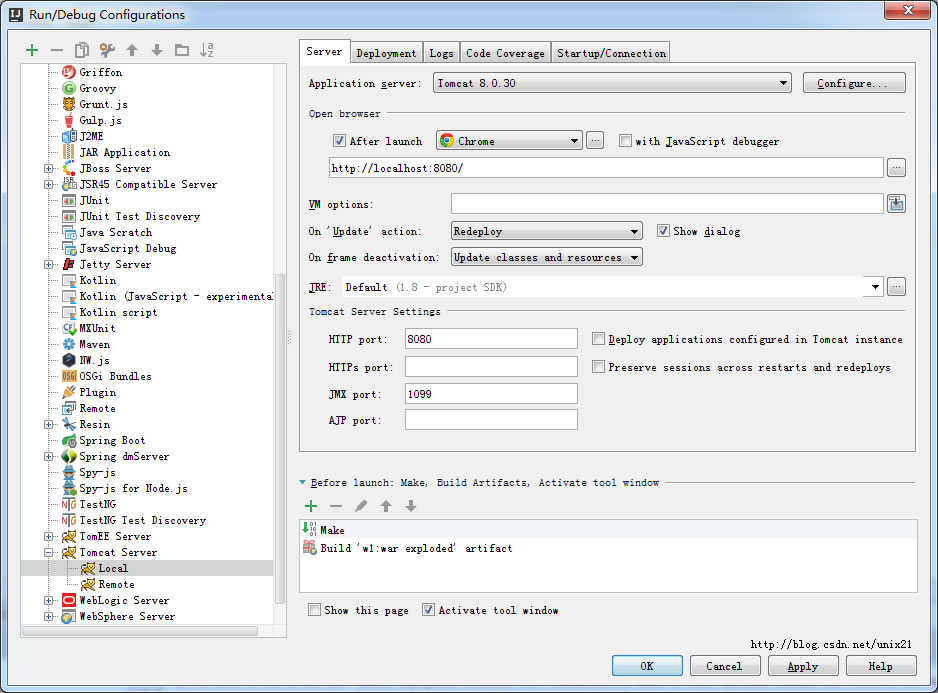The height and width of the screenshot is (693, 938).
Task: Switch to Deployment tab
Action: tap(386, 53)
